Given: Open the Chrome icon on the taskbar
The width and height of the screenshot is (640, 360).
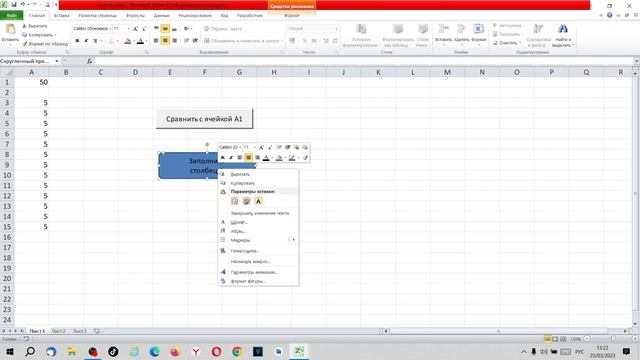Looking at the screenshot, I should click(x=237, y=351).
